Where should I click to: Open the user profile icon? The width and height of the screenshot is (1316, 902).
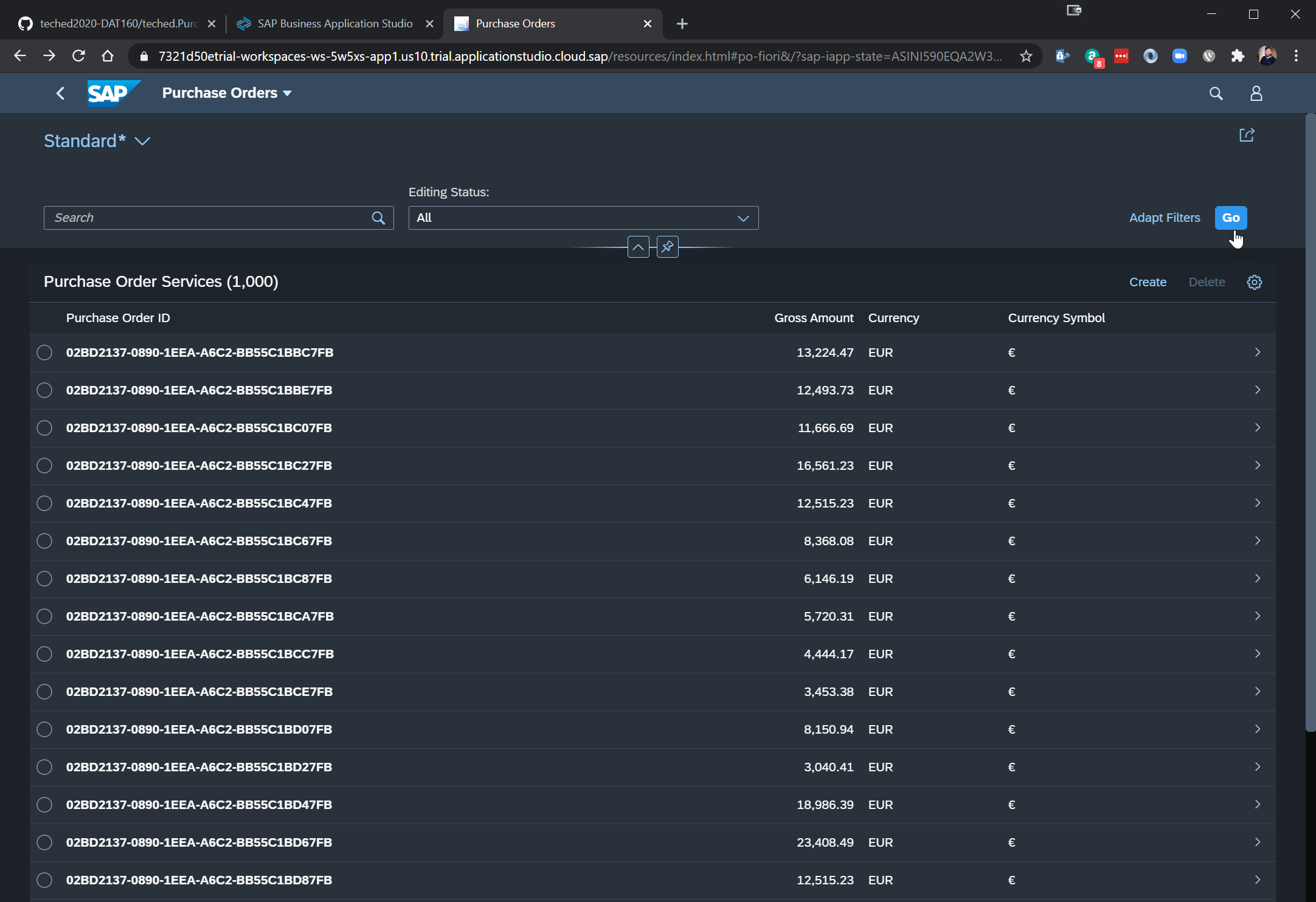(1256, 93)
